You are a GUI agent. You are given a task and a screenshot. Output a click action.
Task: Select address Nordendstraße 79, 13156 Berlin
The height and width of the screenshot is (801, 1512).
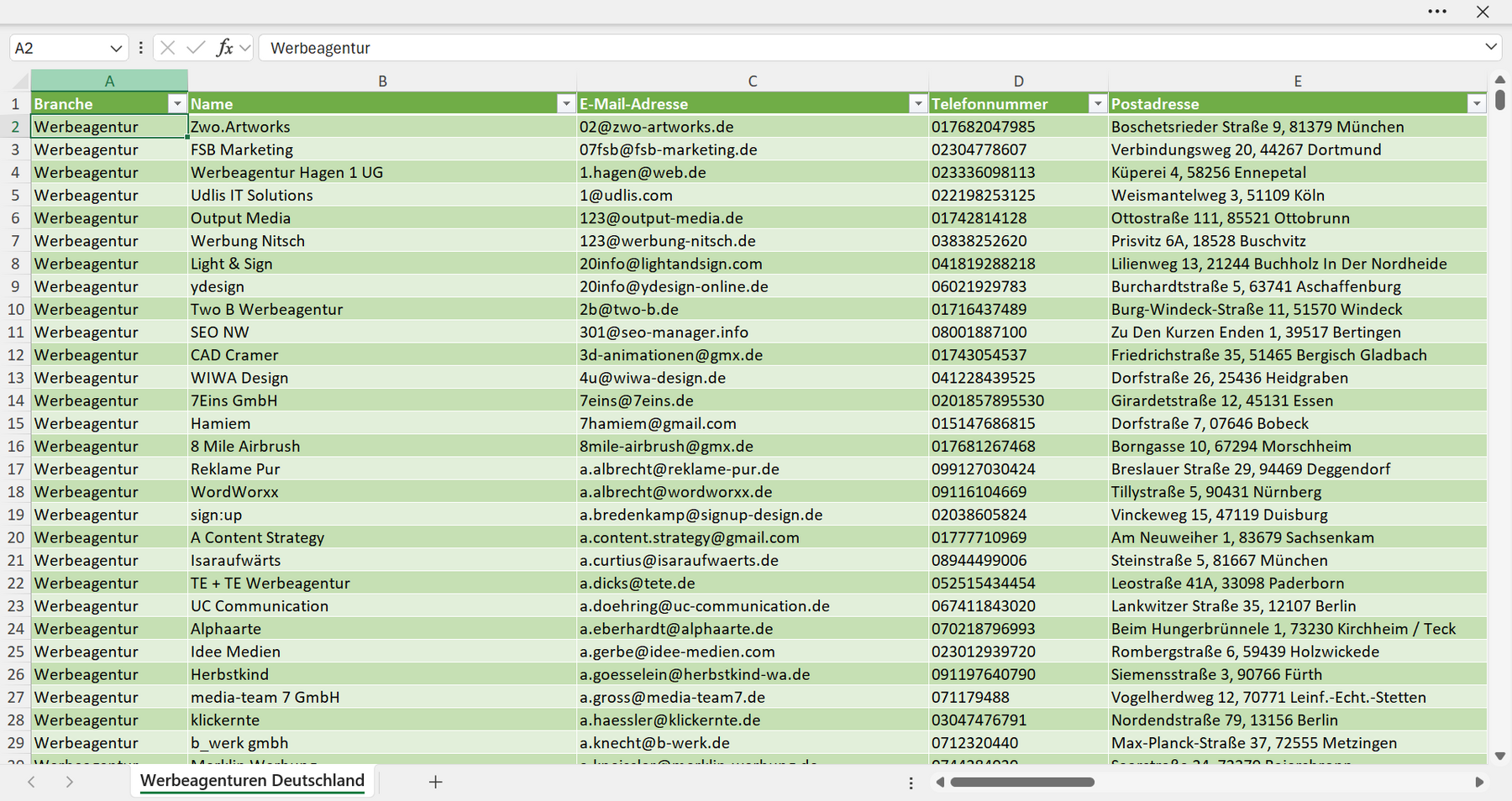pos(1298,720)
